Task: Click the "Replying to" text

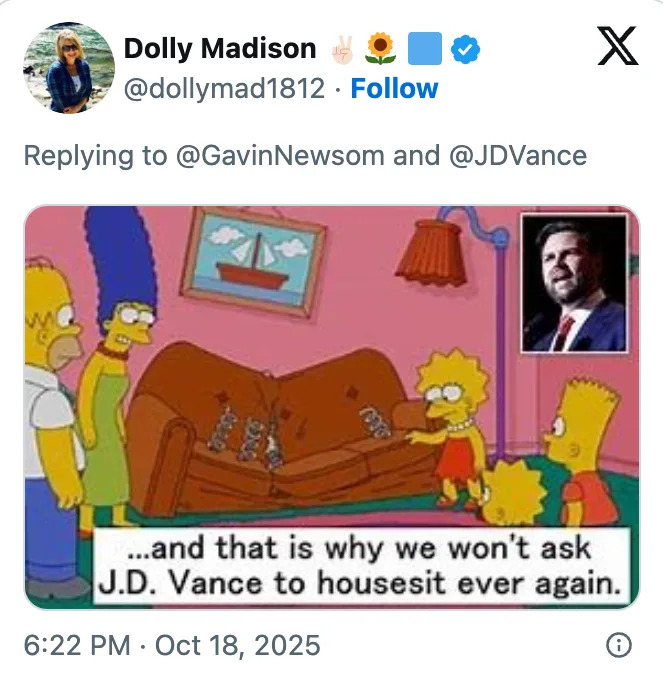Action: 95,156
